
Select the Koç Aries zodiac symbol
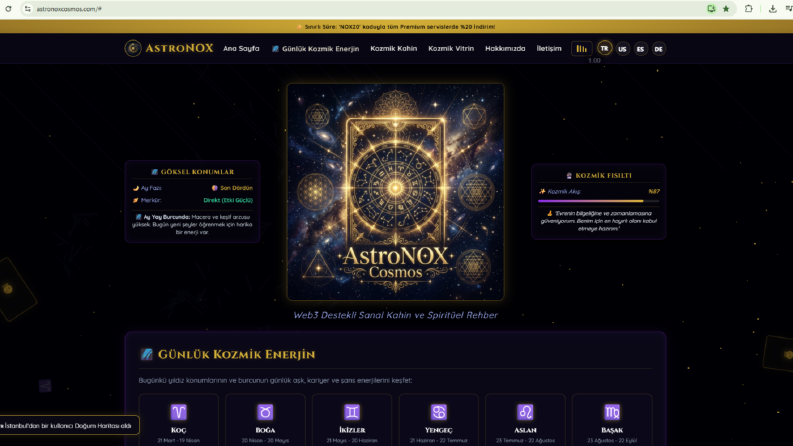[179, 412]
